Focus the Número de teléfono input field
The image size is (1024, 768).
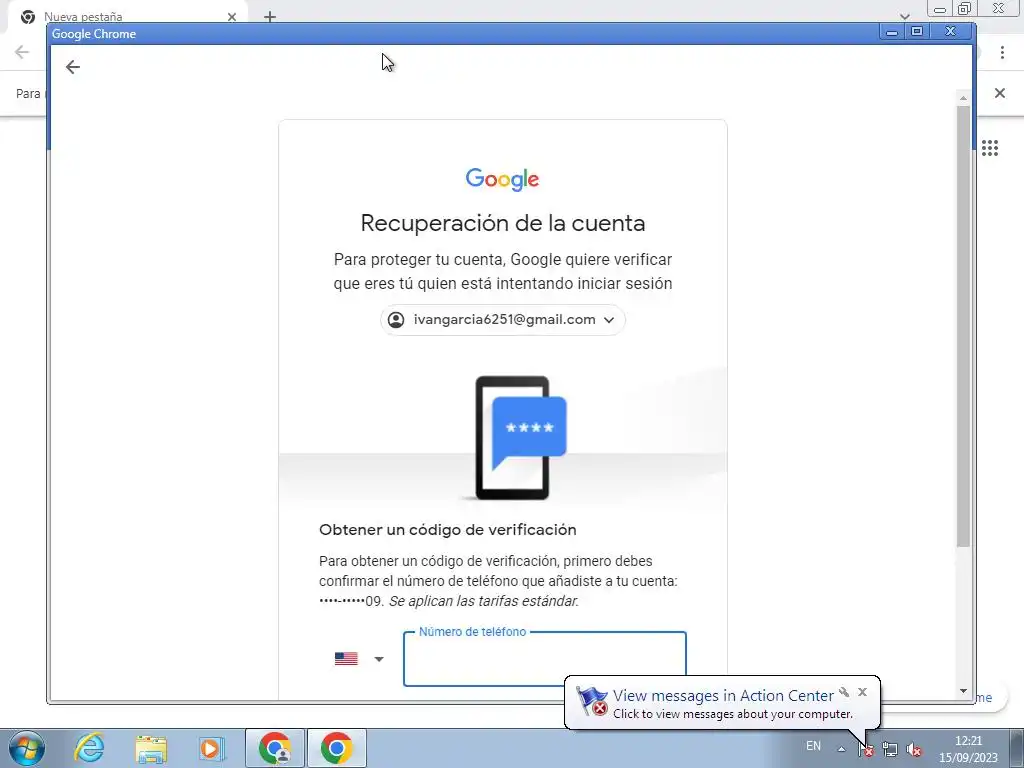(x=545, y=660)
